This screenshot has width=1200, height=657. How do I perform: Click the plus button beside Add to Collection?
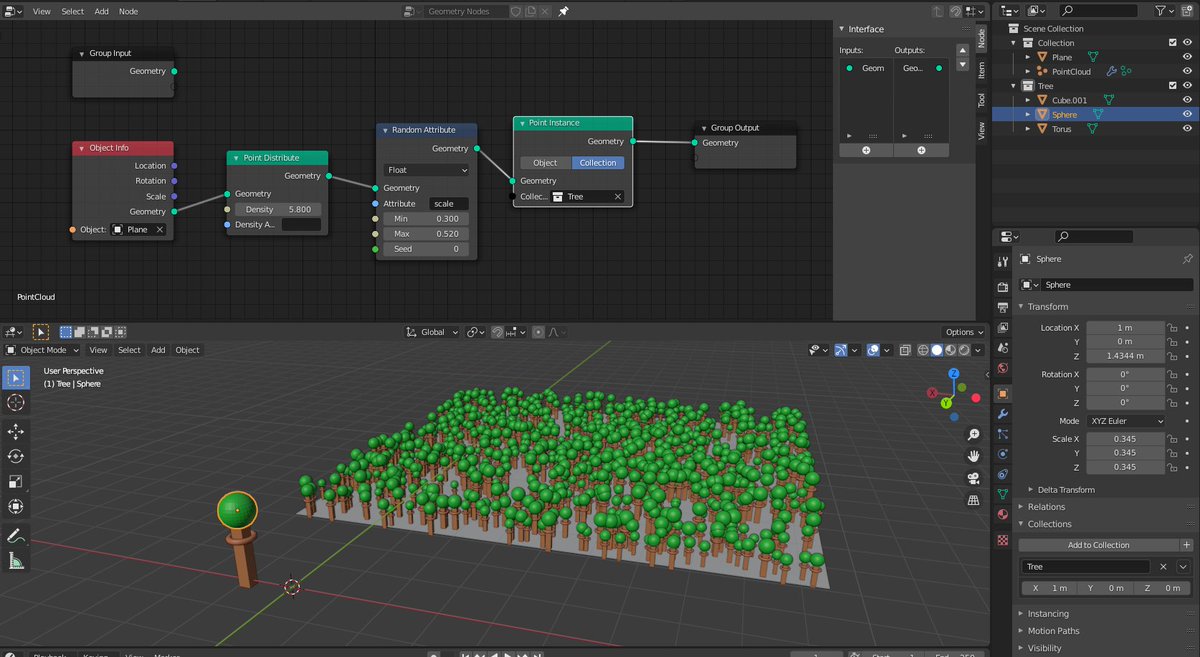coord(1186,545)
